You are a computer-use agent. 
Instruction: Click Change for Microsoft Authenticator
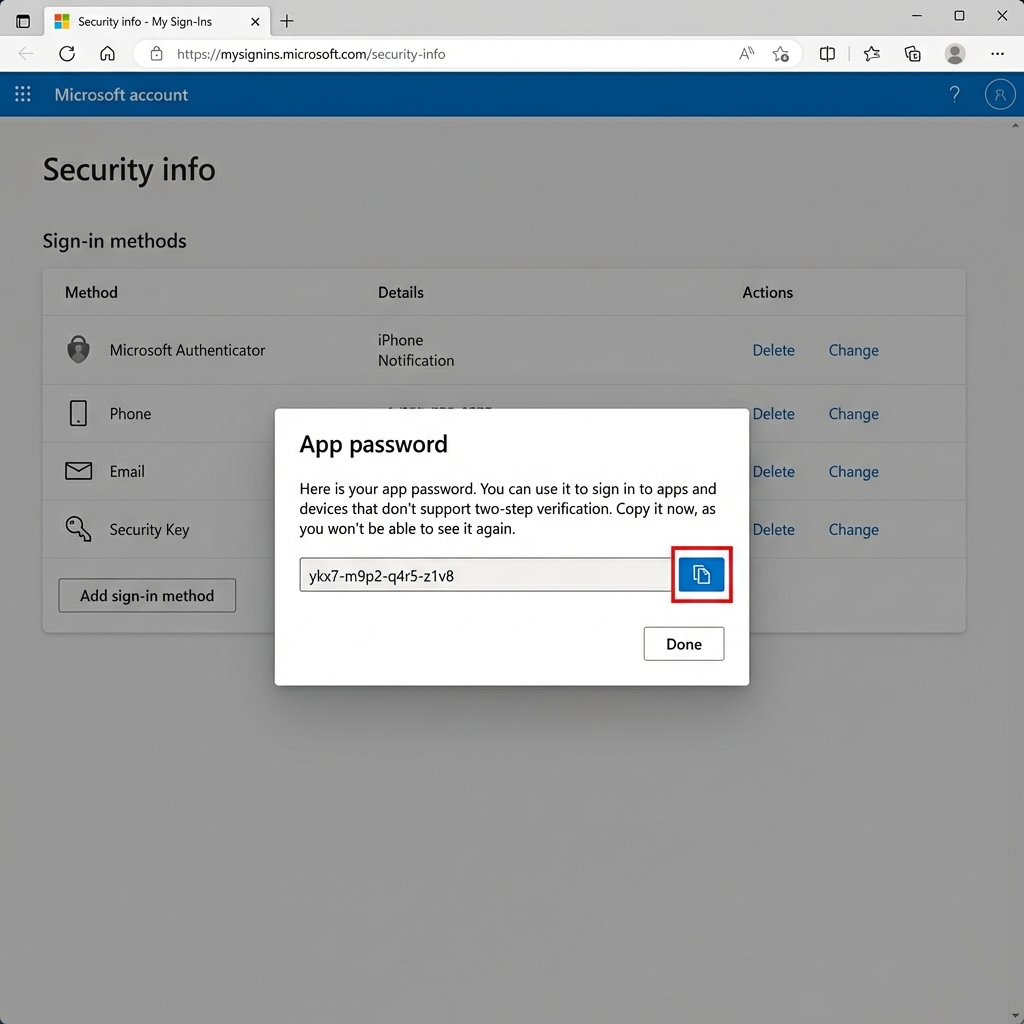point(853,350)
